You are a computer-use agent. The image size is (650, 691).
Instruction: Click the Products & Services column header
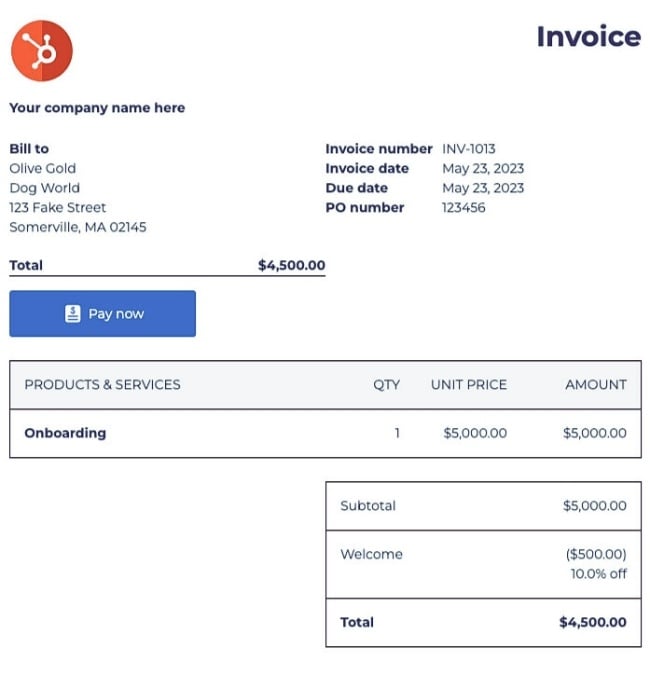[102, 385]
